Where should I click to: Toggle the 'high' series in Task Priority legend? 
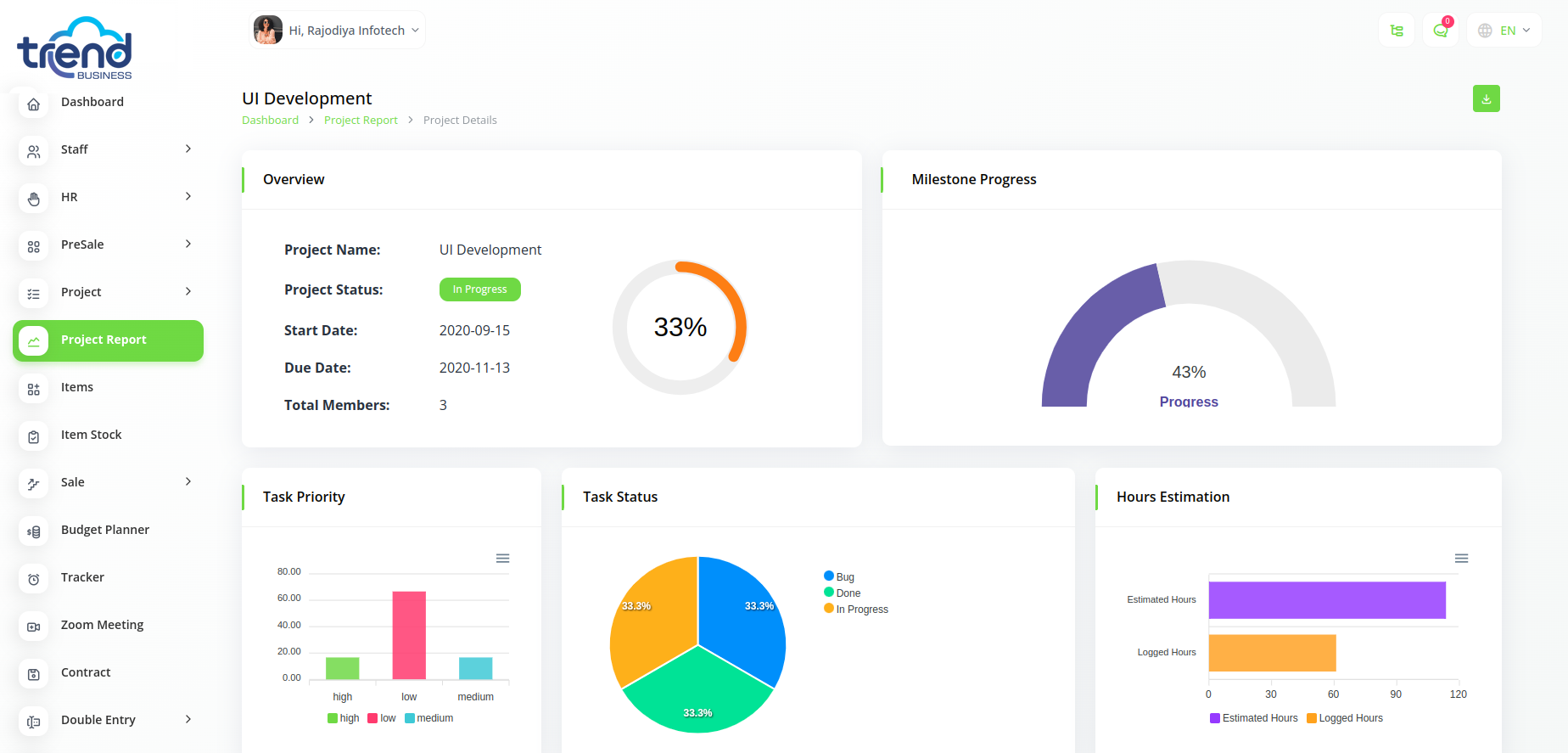pyautogui.click(x=344, y=718)
